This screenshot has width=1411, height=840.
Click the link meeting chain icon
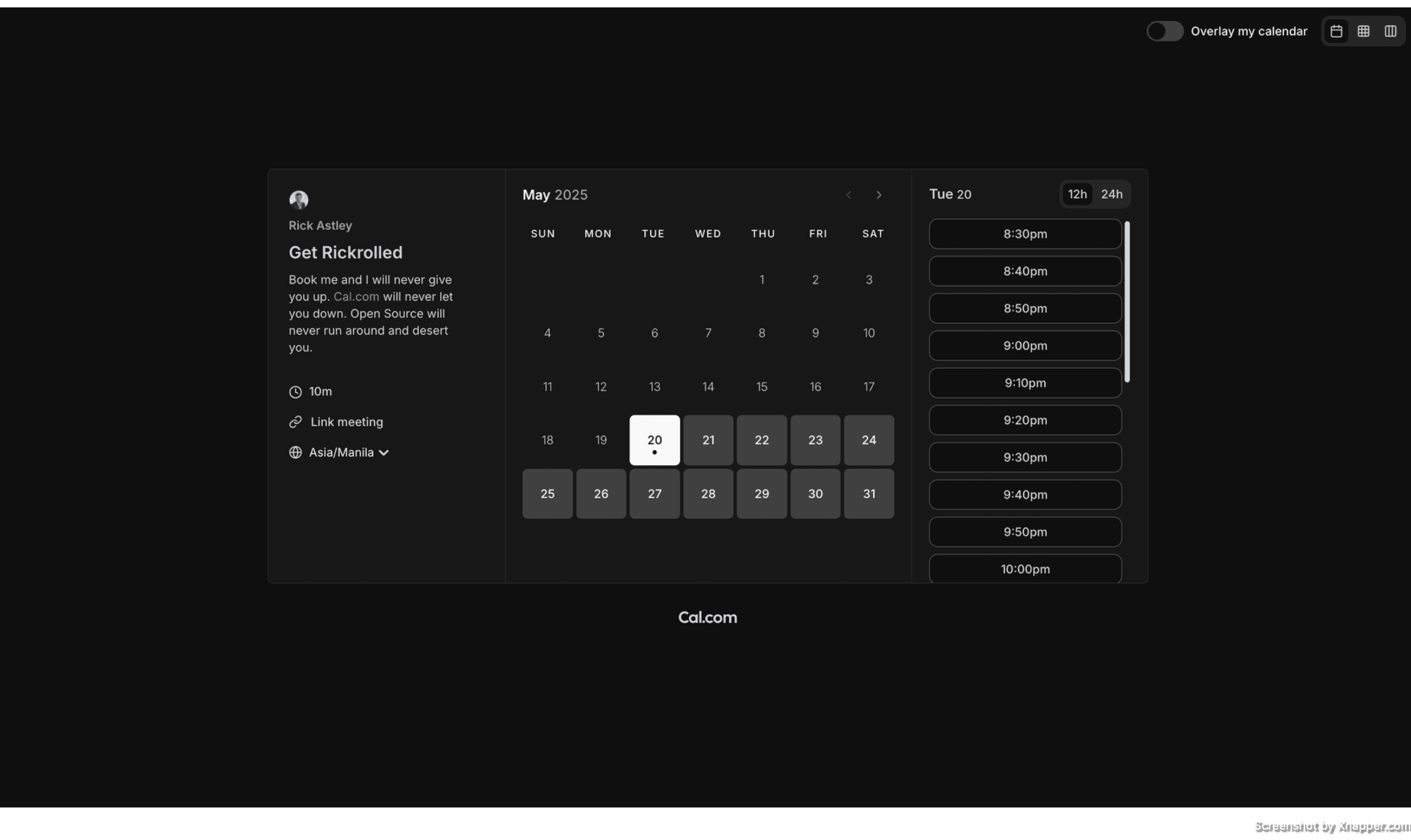coord(295,421)
